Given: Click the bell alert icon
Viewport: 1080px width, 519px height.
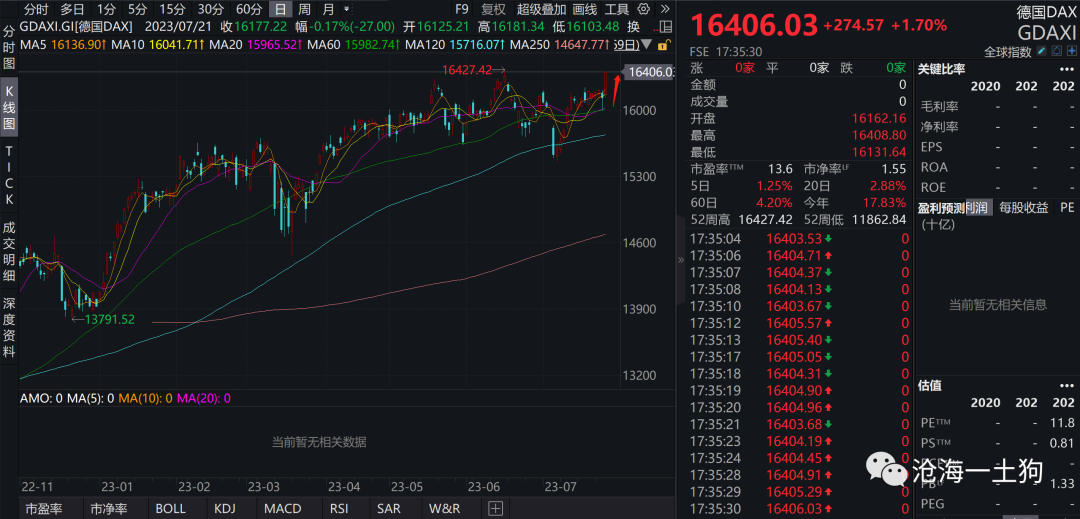Looking at the screenshot, I should (x=1057, y=51).
